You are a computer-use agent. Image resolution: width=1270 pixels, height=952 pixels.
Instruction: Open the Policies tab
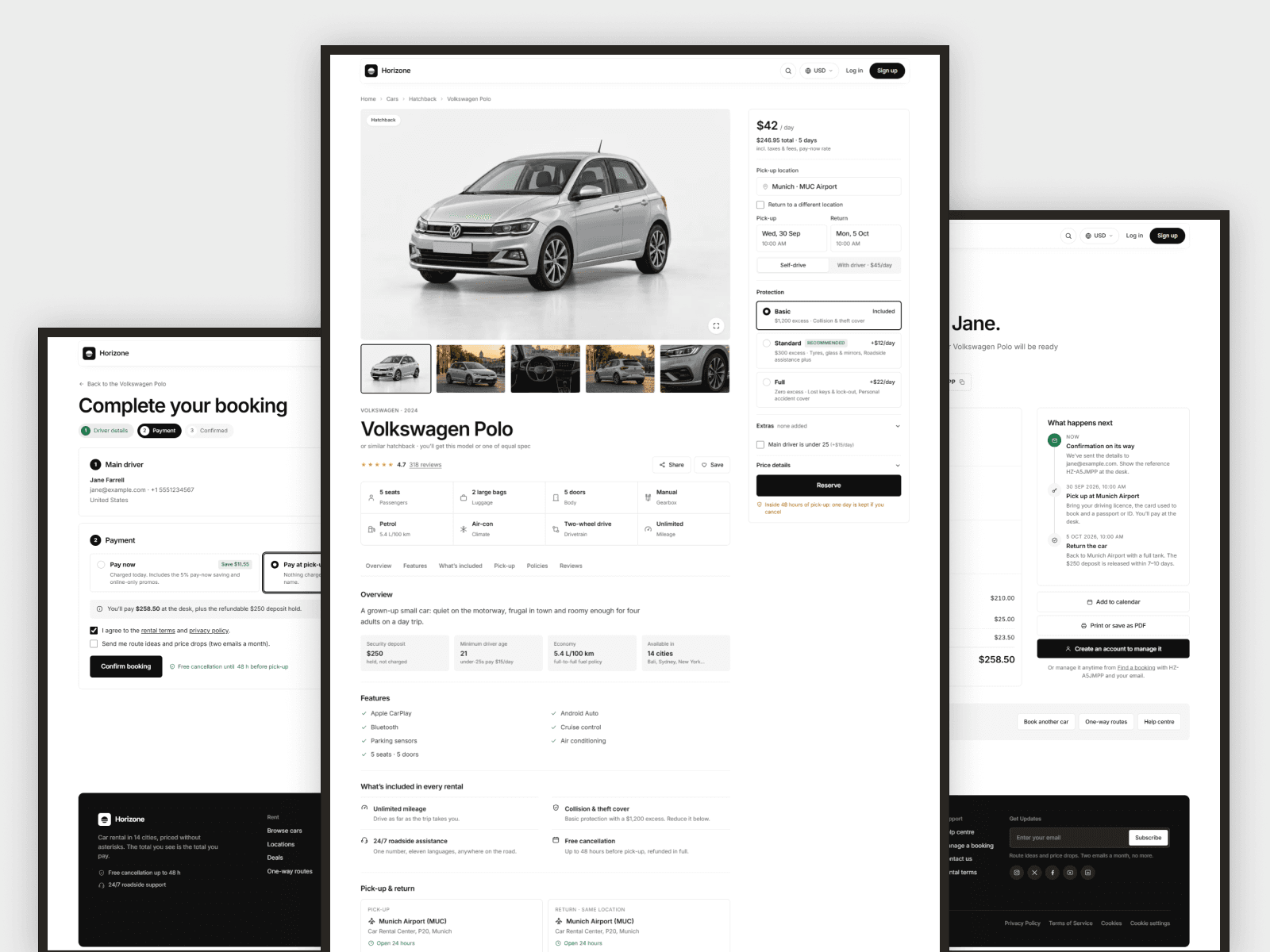tap(537, 566)
